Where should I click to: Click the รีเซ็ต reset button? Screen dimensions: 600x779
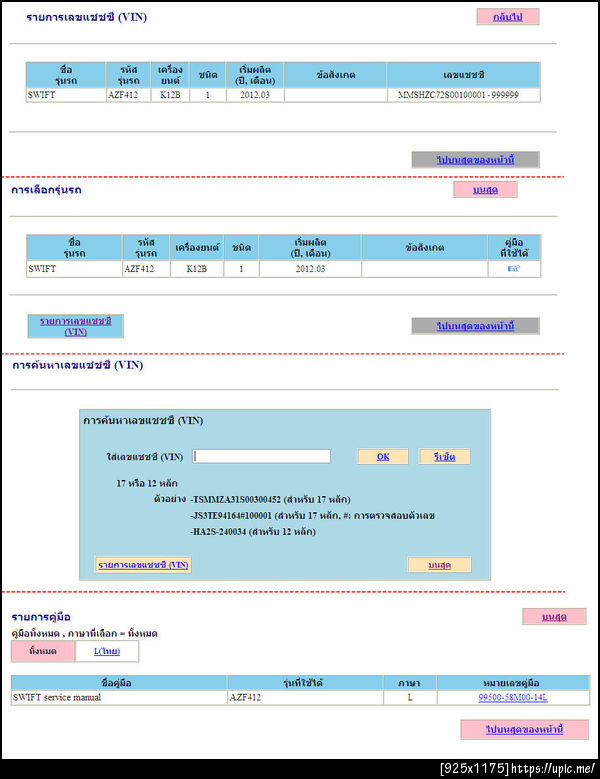tap(445, 457)
